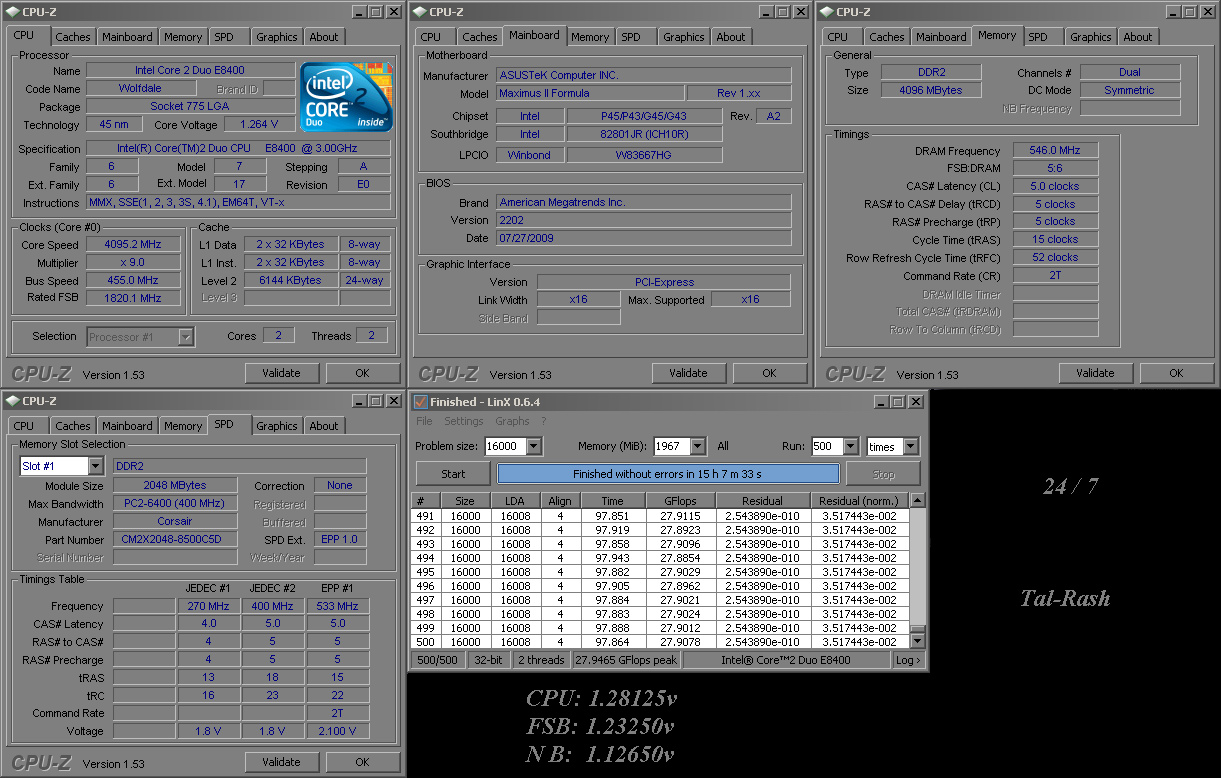Open the Run count dropdown showing 500
This screenshot has width=1221, height=778.
tap(850, 447)
